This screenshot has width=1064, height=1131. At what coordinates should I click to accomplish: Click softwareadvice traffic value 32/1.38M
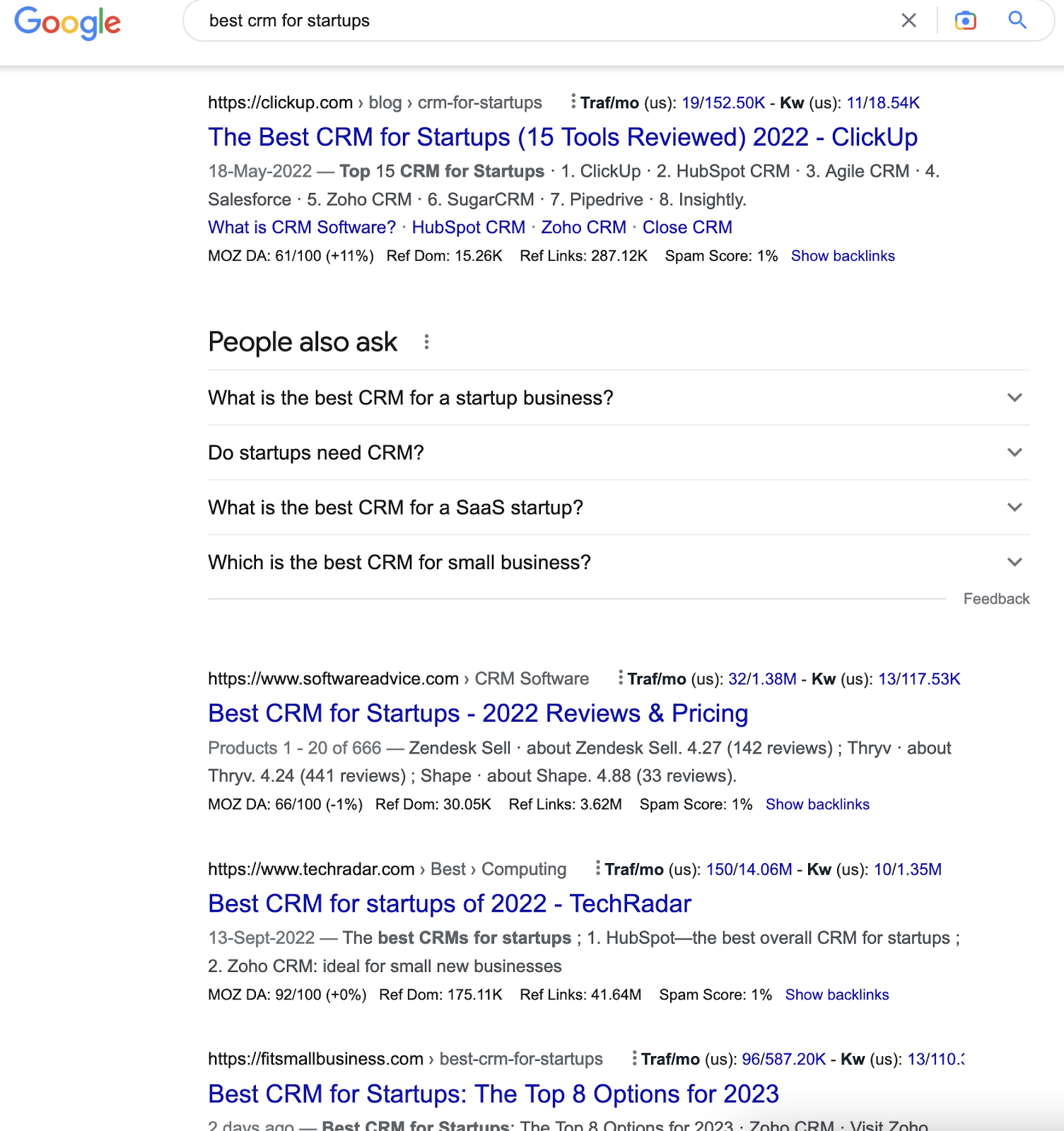pyautogui.click(x=762, y=679)
